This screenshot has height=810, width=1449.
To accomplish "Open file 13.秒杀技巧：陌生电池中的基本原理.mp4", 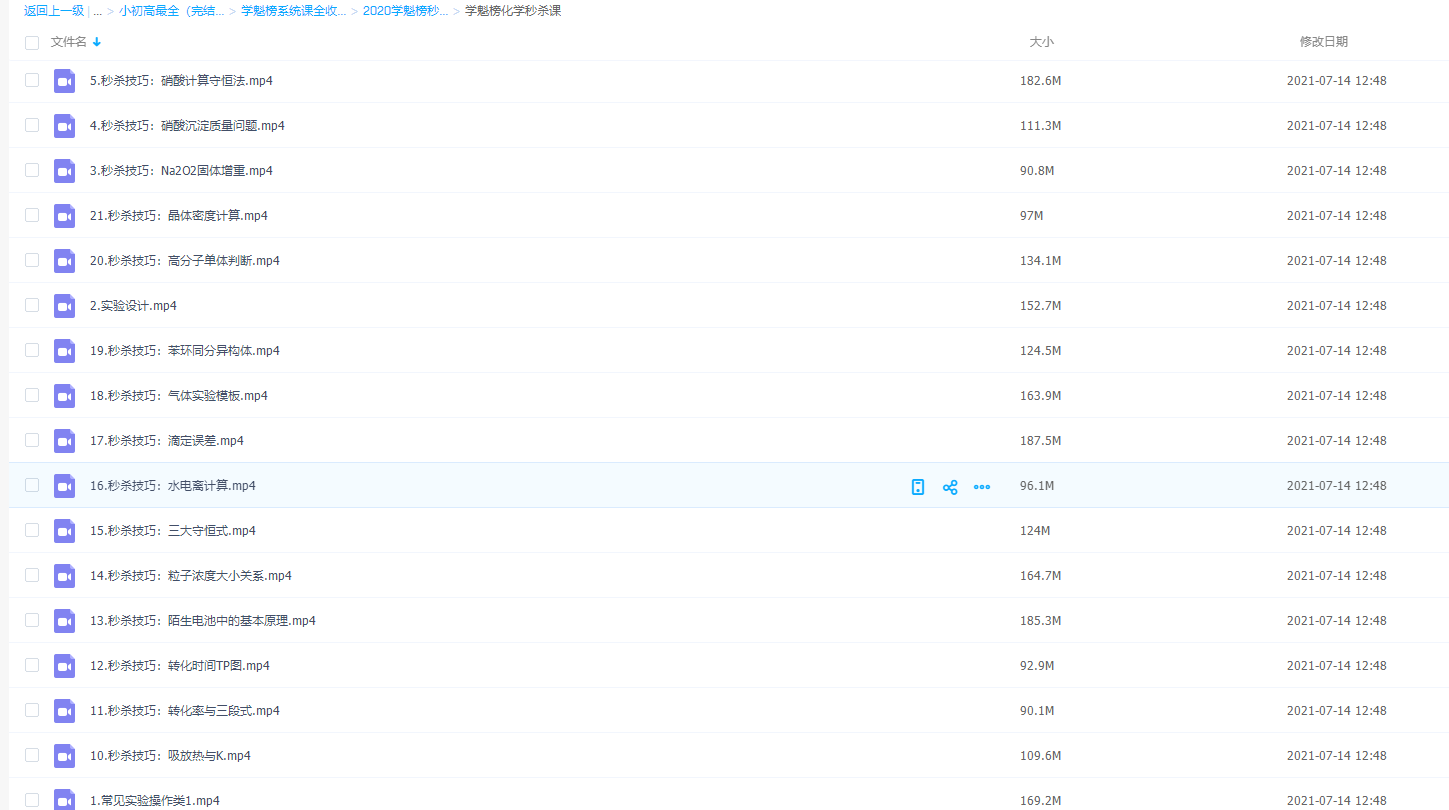I will 203,621.
